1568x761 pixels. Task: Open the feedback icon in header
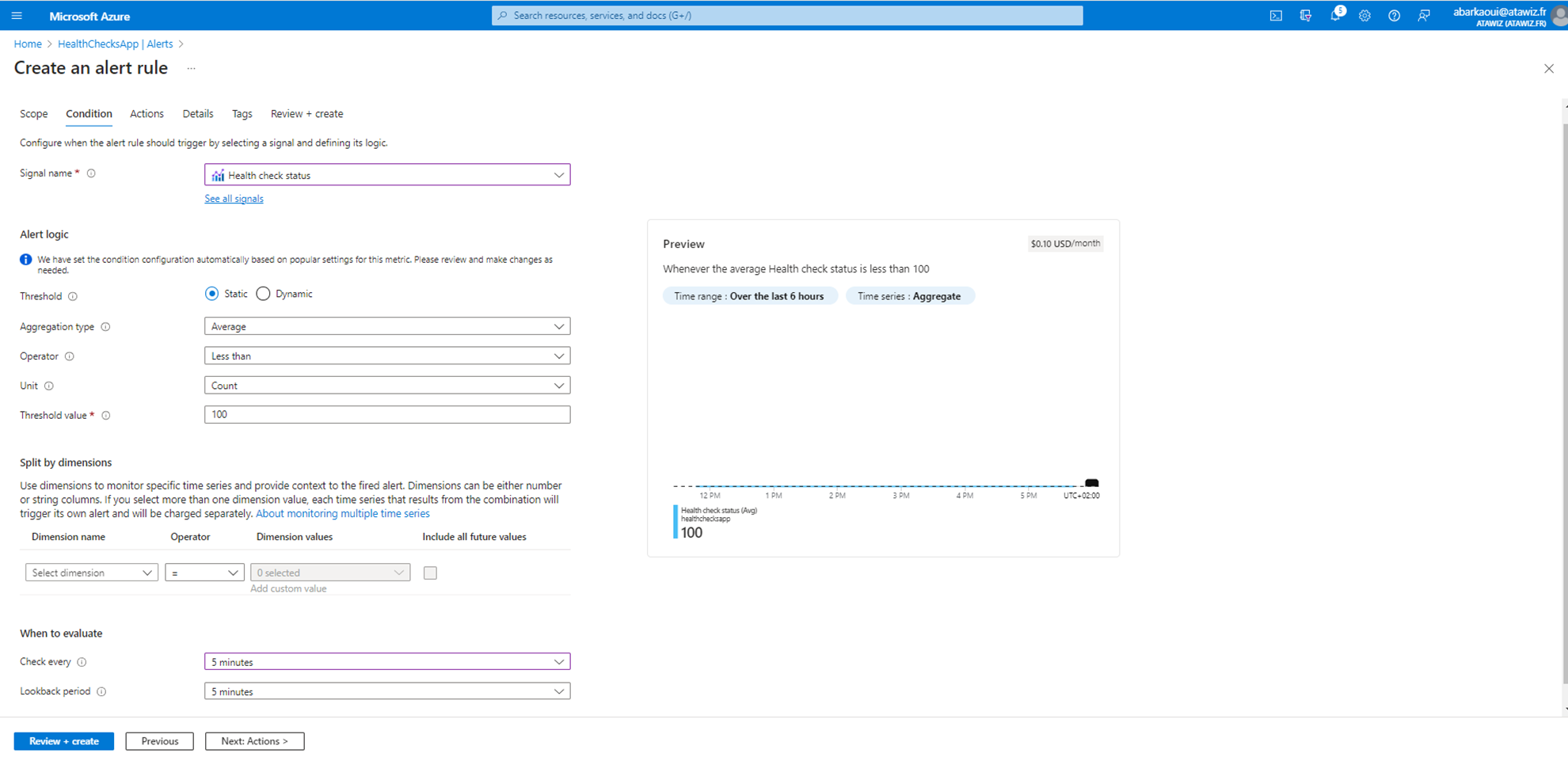pyautogui.click(x=1424, y=16)
